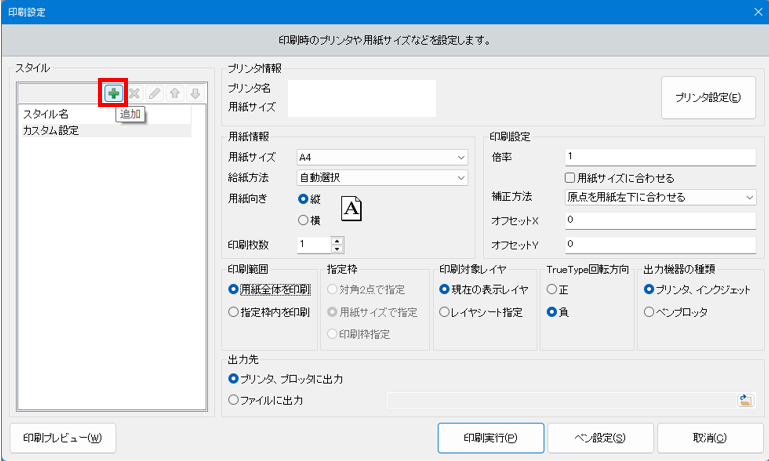Screen dimensions: 769x461
Task: Click the プリンタ設定(E) button
Action: [708, 98]
